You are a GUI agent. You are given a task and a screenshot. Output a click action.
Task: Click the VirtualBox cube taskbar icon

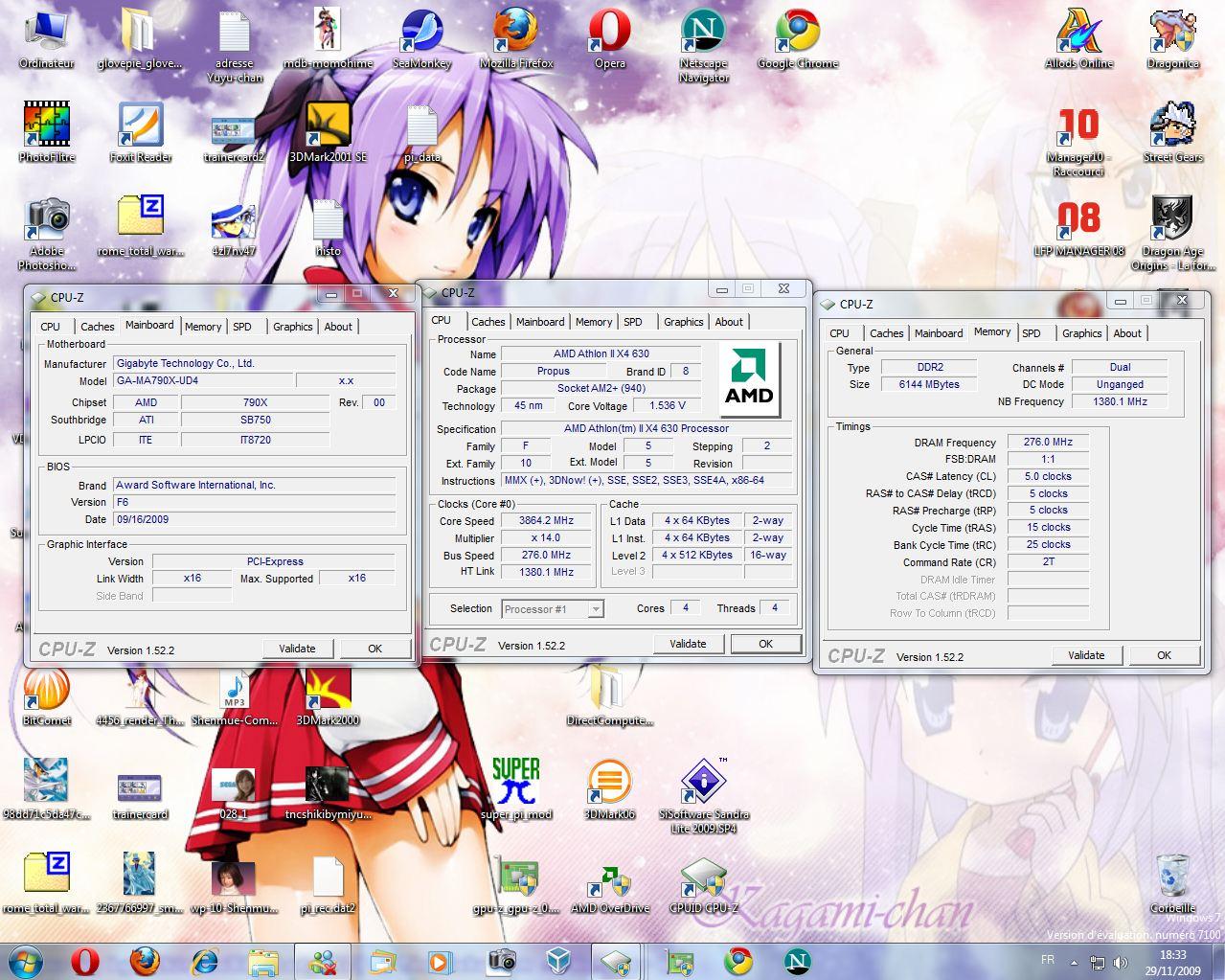(558, 961)
